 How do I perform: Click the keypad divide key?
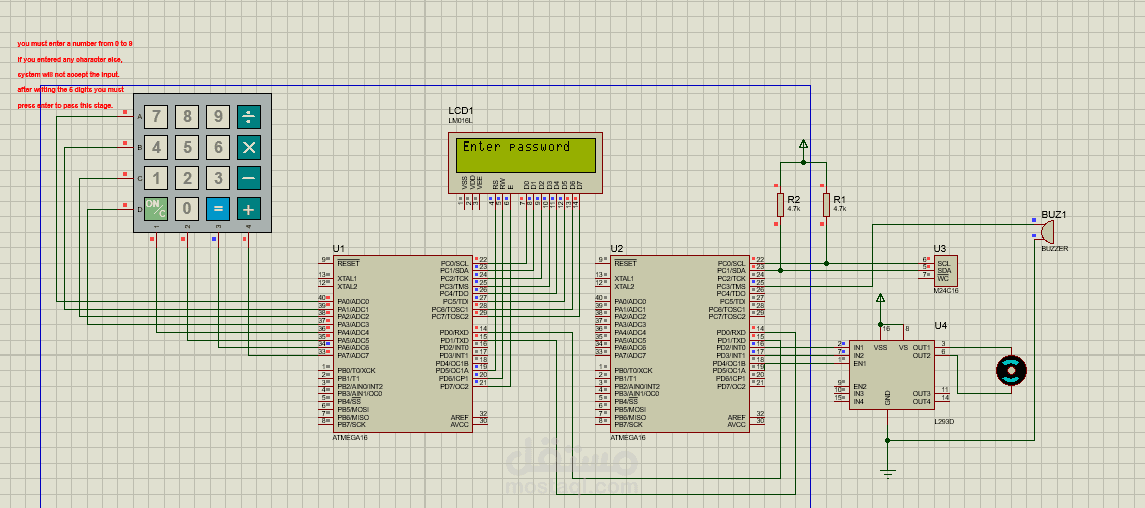pyautogui.click(x=249, y=117)
